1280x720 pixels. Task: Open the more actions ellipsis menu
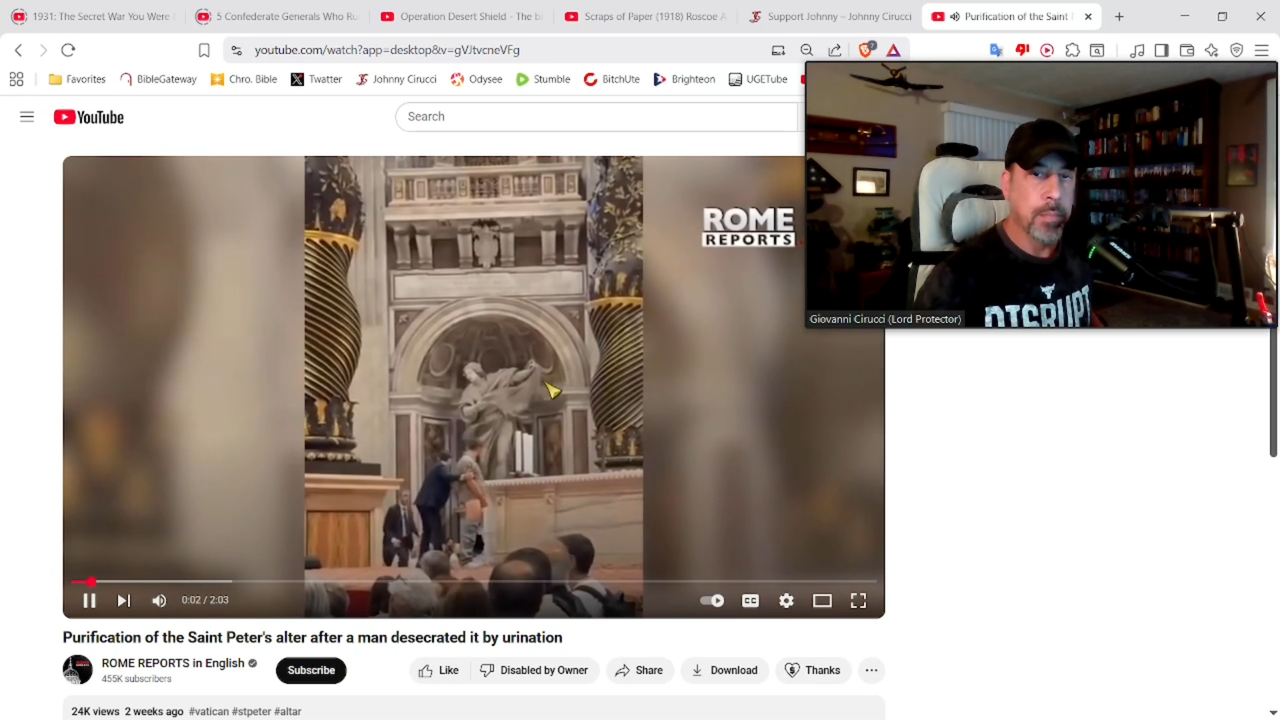871,670
